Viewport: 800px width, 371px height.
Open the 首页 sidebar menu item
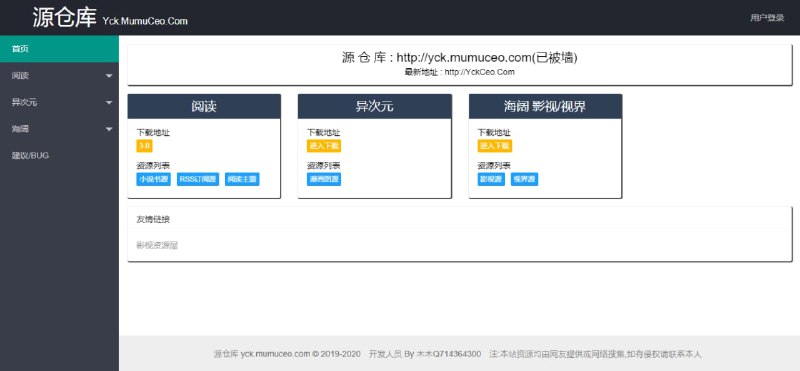59,49
